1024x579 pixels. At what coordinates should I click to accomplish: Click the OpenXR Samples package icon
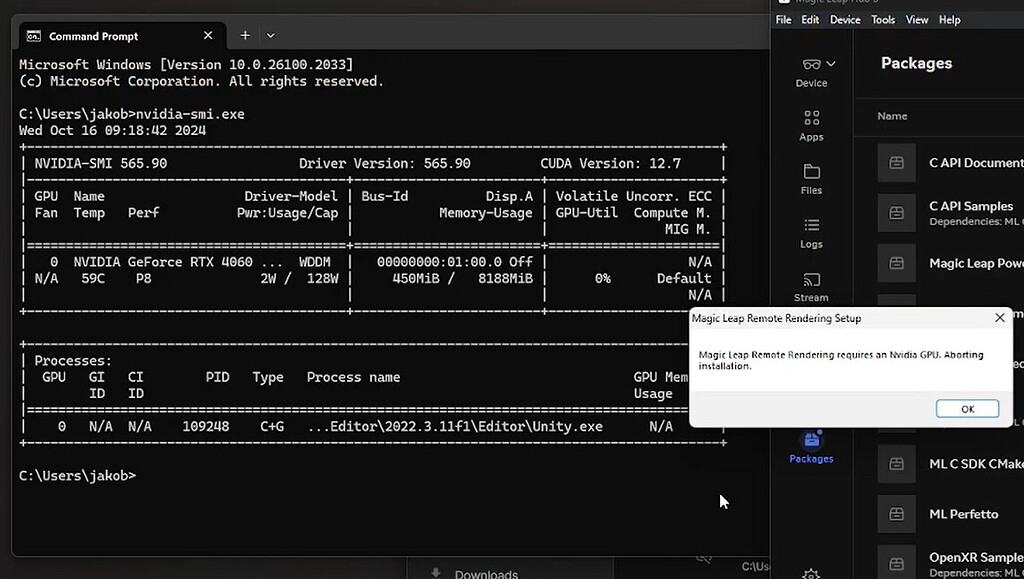[896, 562]
